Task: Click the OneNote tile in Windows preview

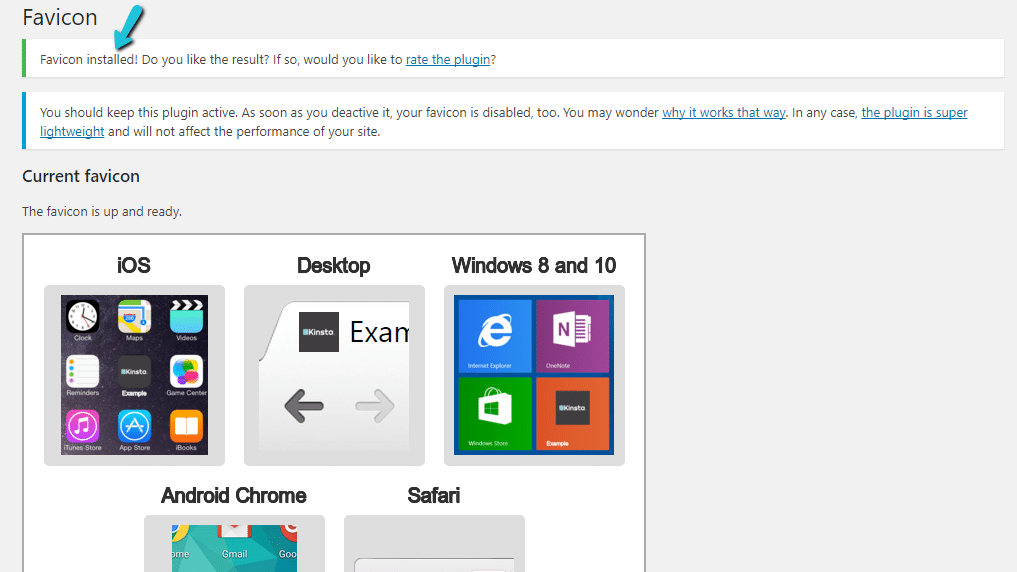Action: (x=573, y=335)
